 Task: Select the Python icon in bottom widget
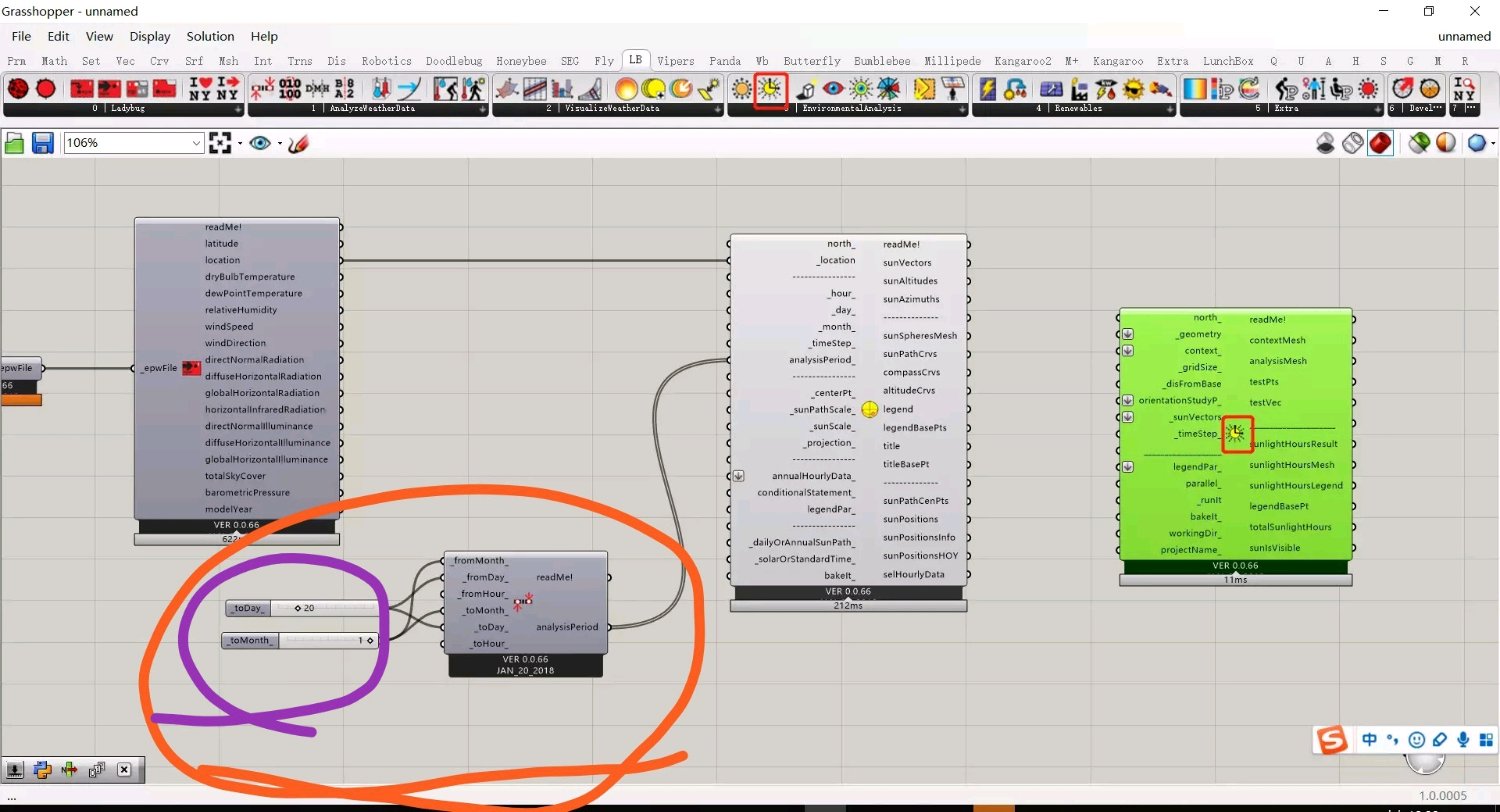(42, 770)
